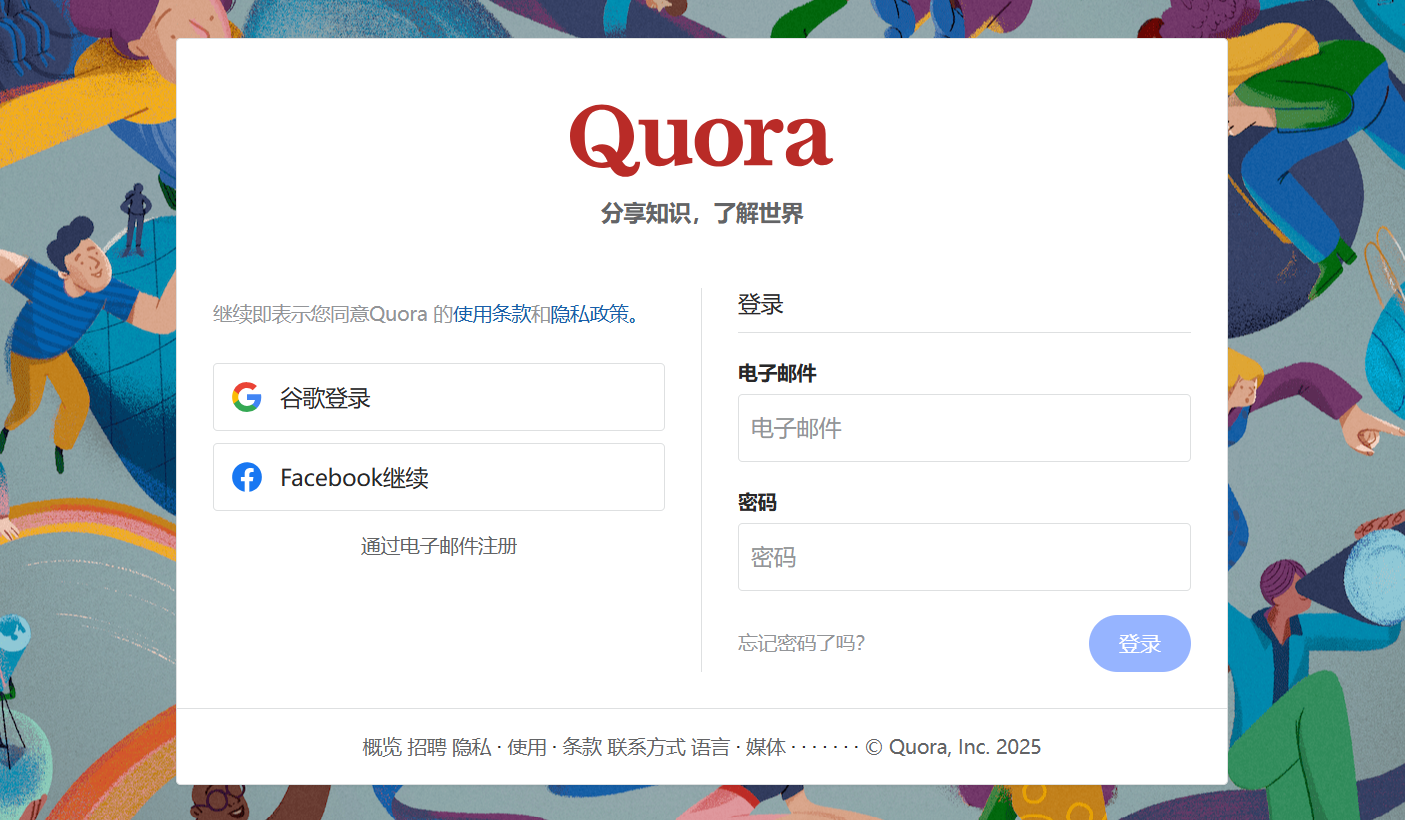
Task: Open the 概览 footer link
Action: click(382, 747)
